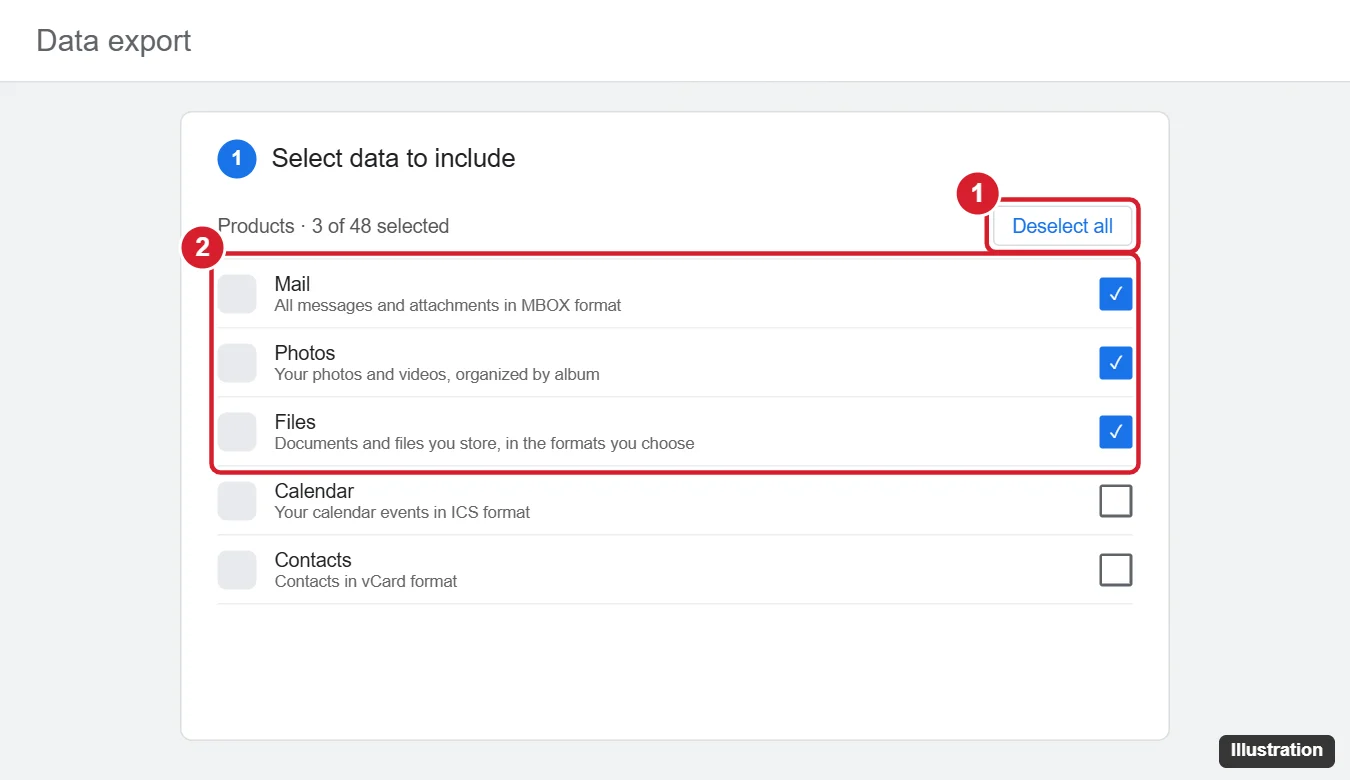
Task: Click the blue step 1 circle
Action: 237,158
